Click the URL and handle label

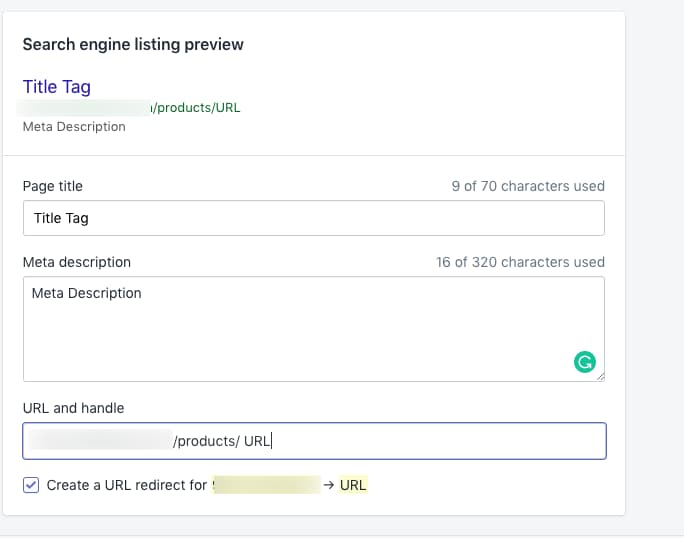tap(73, 408)
